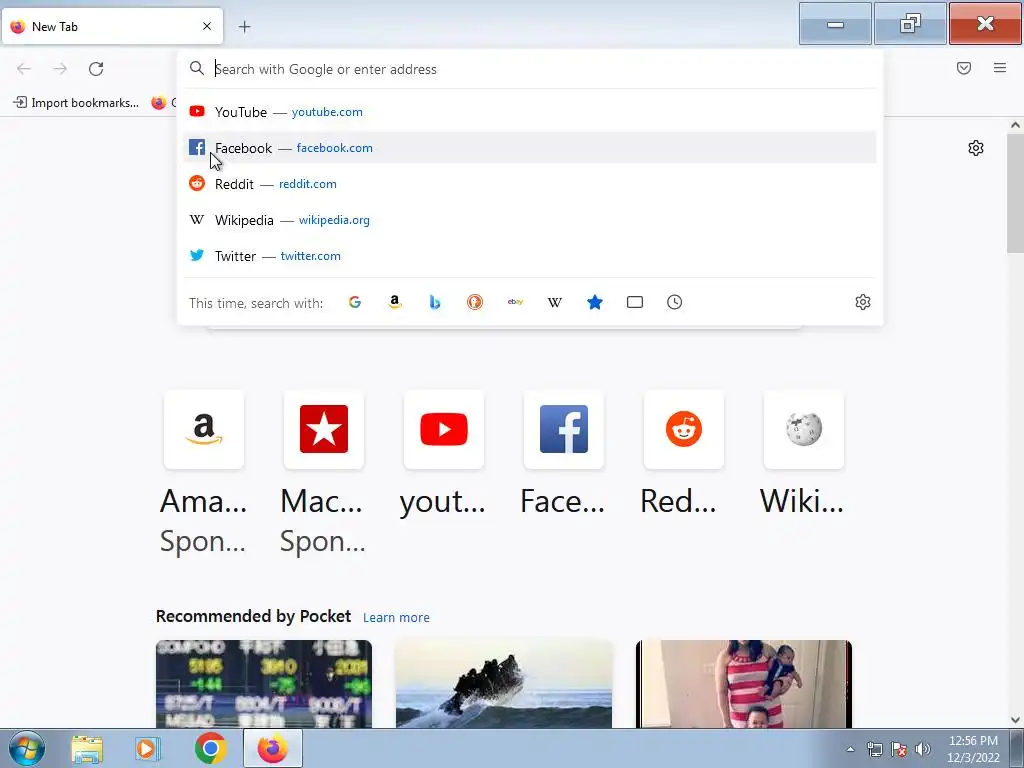1024x768 pixels.
Task: Focus the address bar search field
Action: [x=529, y=69]
